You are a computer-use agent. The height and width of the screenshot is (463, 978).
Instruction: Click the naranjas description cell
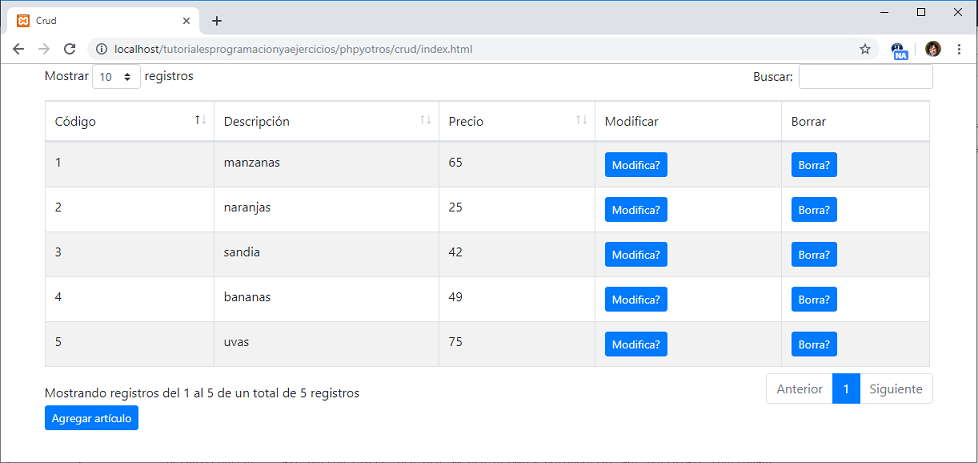tap(326, 209)
